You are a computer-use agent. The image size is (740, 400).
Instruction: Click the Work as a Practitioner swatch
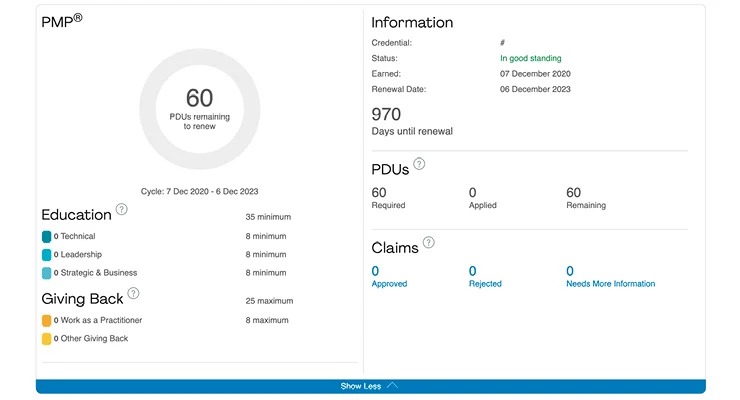[x=46, y=320]
